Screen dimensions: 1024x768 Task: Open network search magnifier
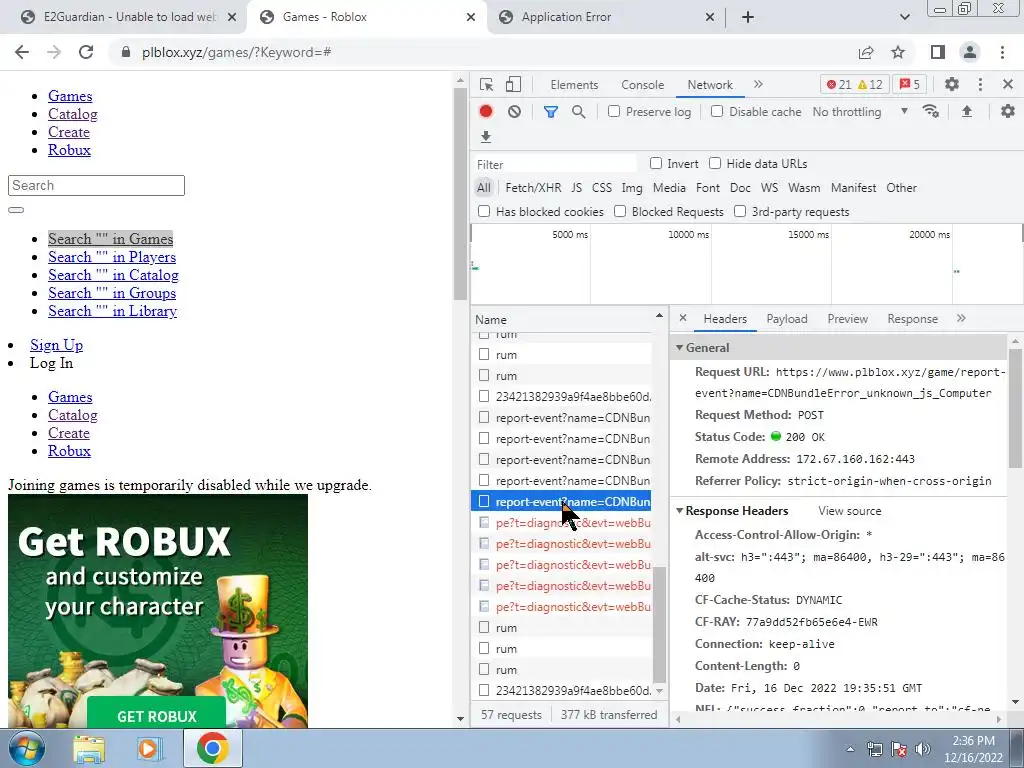579,112
